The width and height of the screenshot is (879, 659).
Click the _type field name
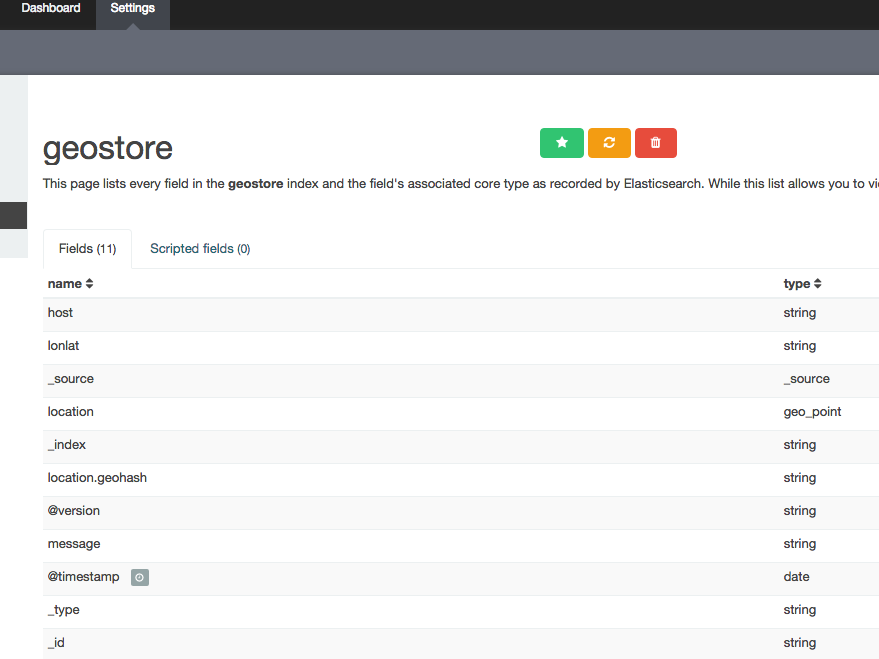coord(63,610)
